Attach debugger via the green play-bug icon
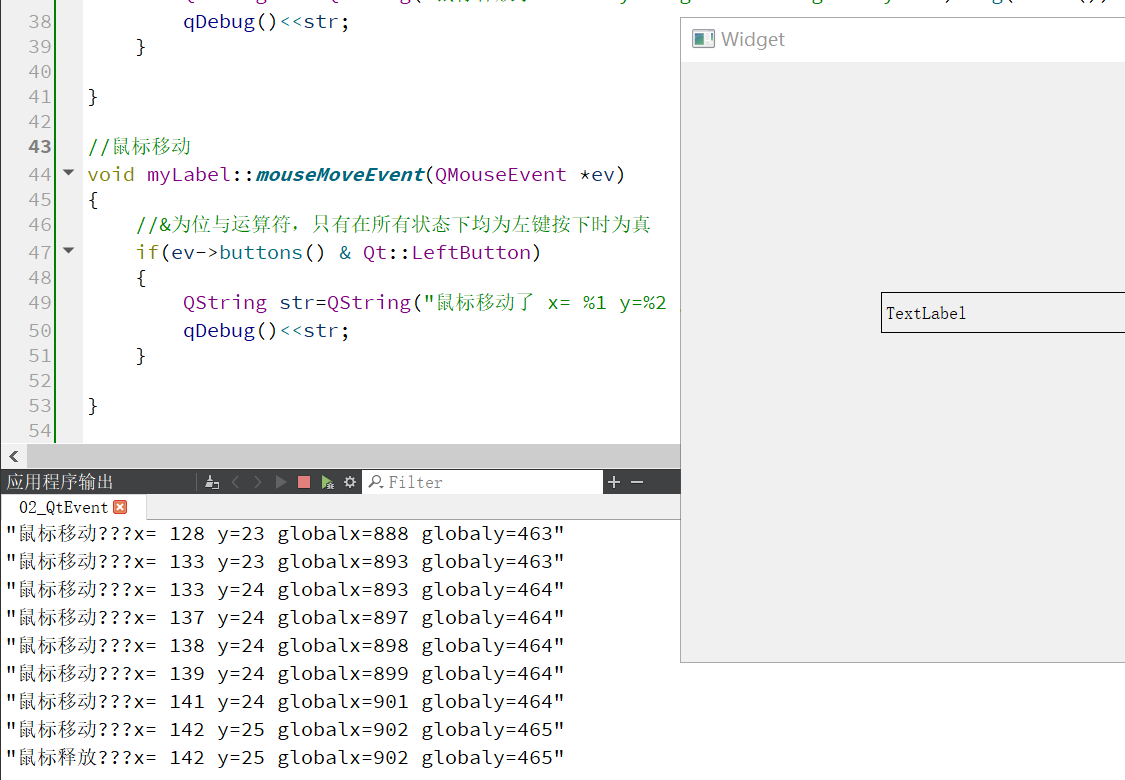The width and height of the screenshot is (1125, 780). click(327, 482)
